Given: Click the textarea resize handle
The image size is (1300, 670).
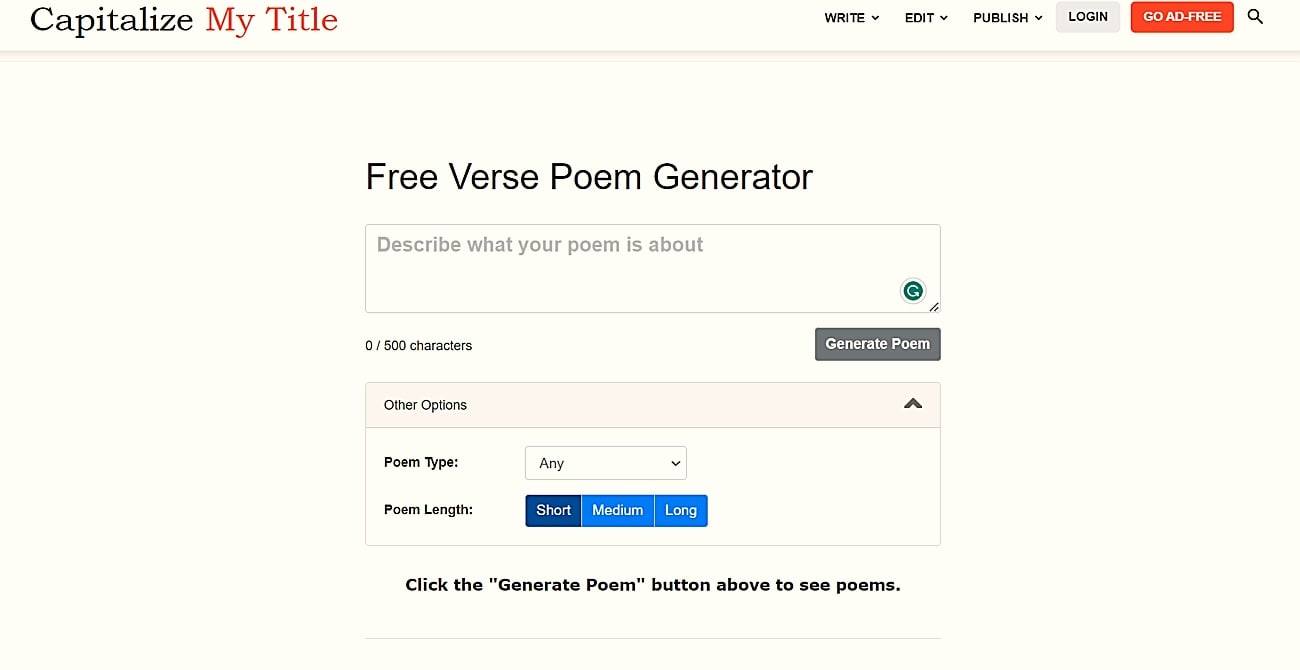Looking at the screenshot, I should 934,307.
